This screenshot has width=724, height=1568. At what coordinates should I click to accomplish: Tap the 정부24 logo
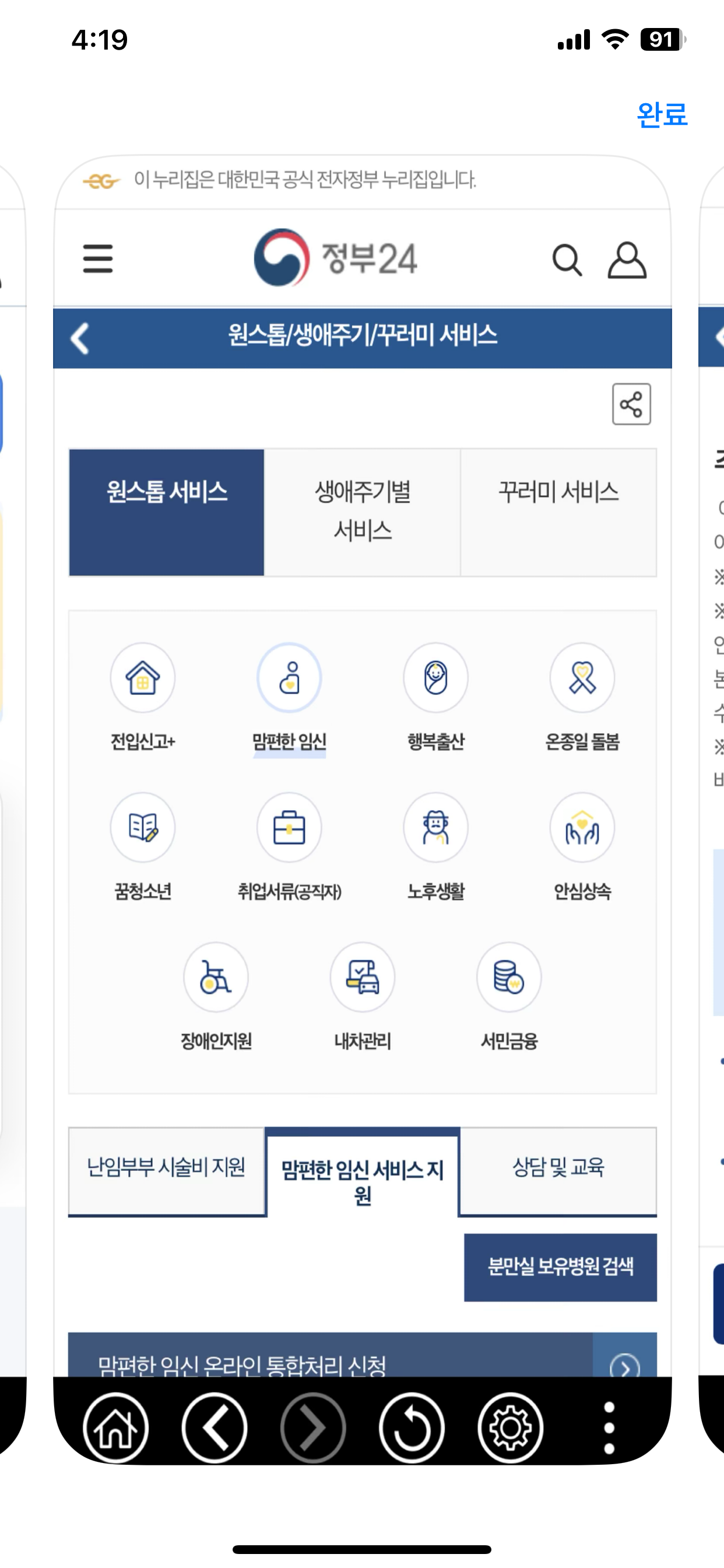click(x=335, y=258)
